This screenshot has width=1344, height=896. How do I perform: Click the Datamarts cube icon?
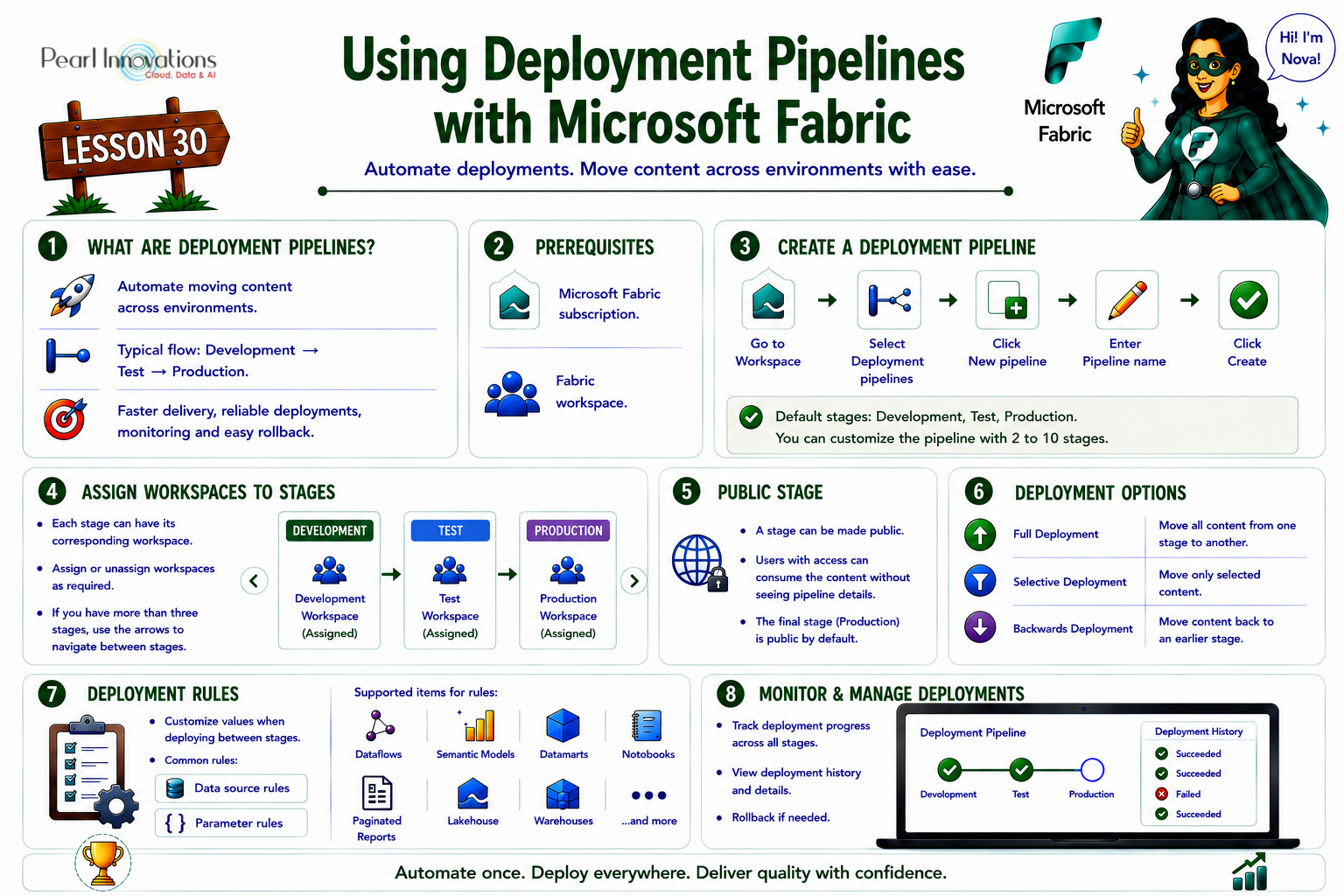click(563, 725)
